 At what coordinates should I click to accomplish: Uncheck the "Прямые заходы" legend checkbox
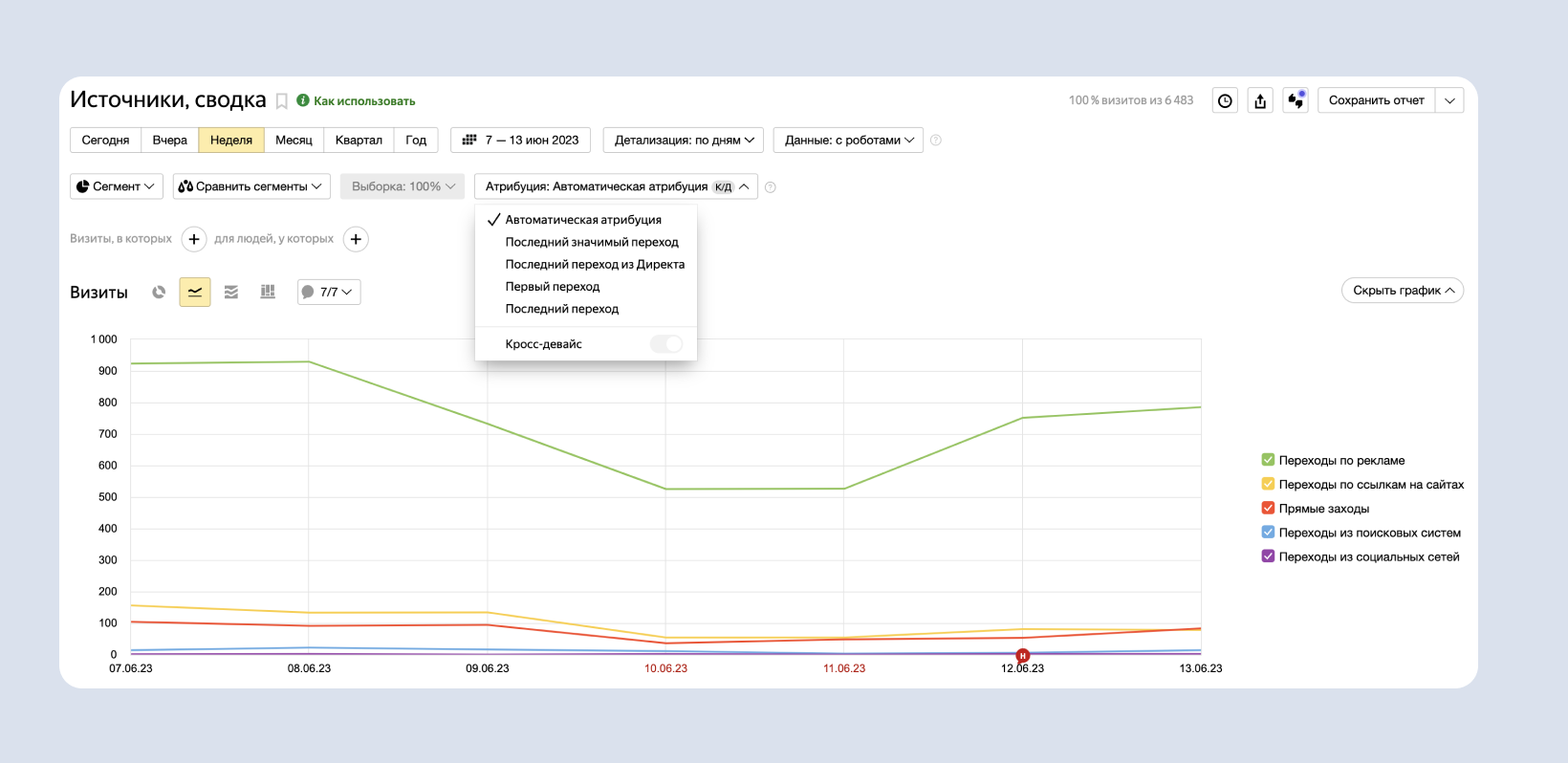1268,509
